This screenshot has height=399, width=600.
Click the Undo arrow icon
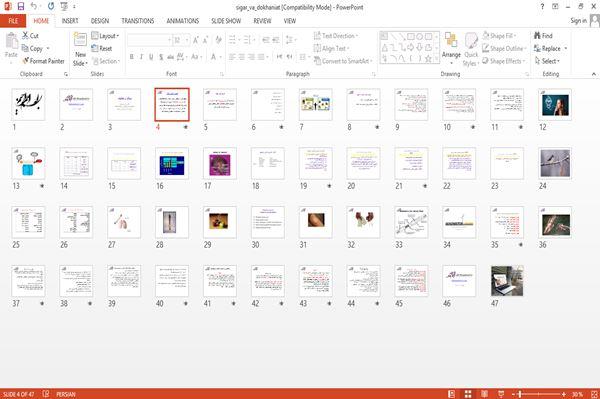tap(34, 7)
